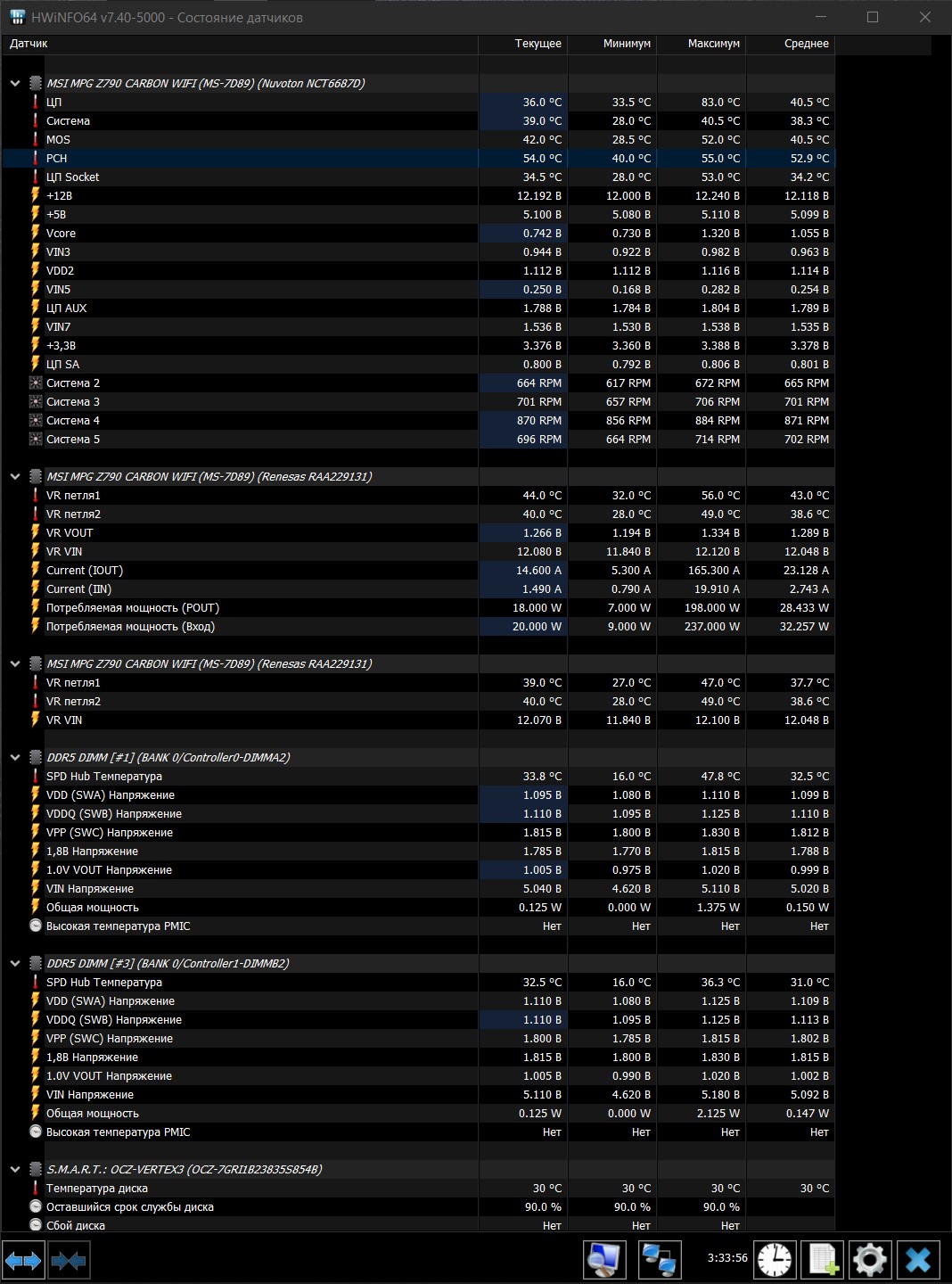Collapse the Nuvoton NCT6687D sensor group
Viewport: 952px width, 1284px height.
pos(15,83)
